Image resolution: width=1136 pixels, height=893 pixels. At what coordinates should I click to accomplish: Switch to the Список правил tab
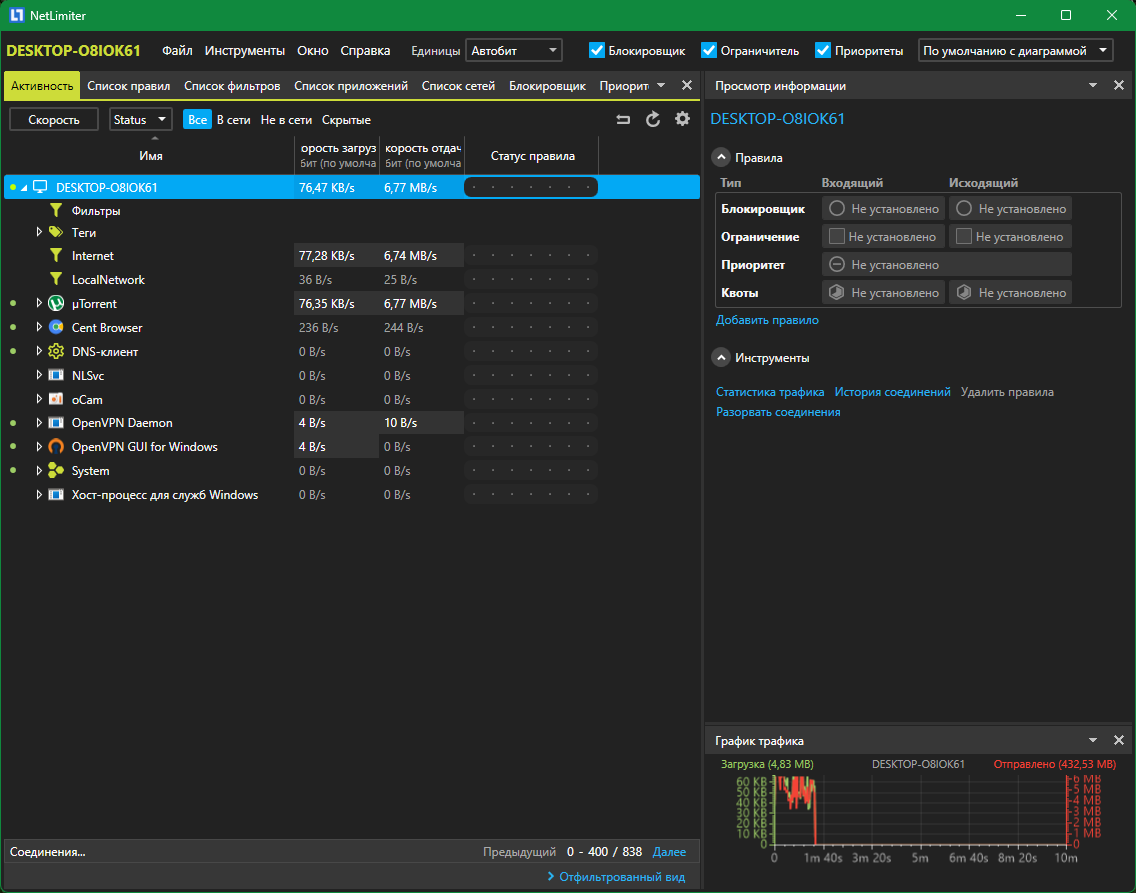click(x=128, y=86)
